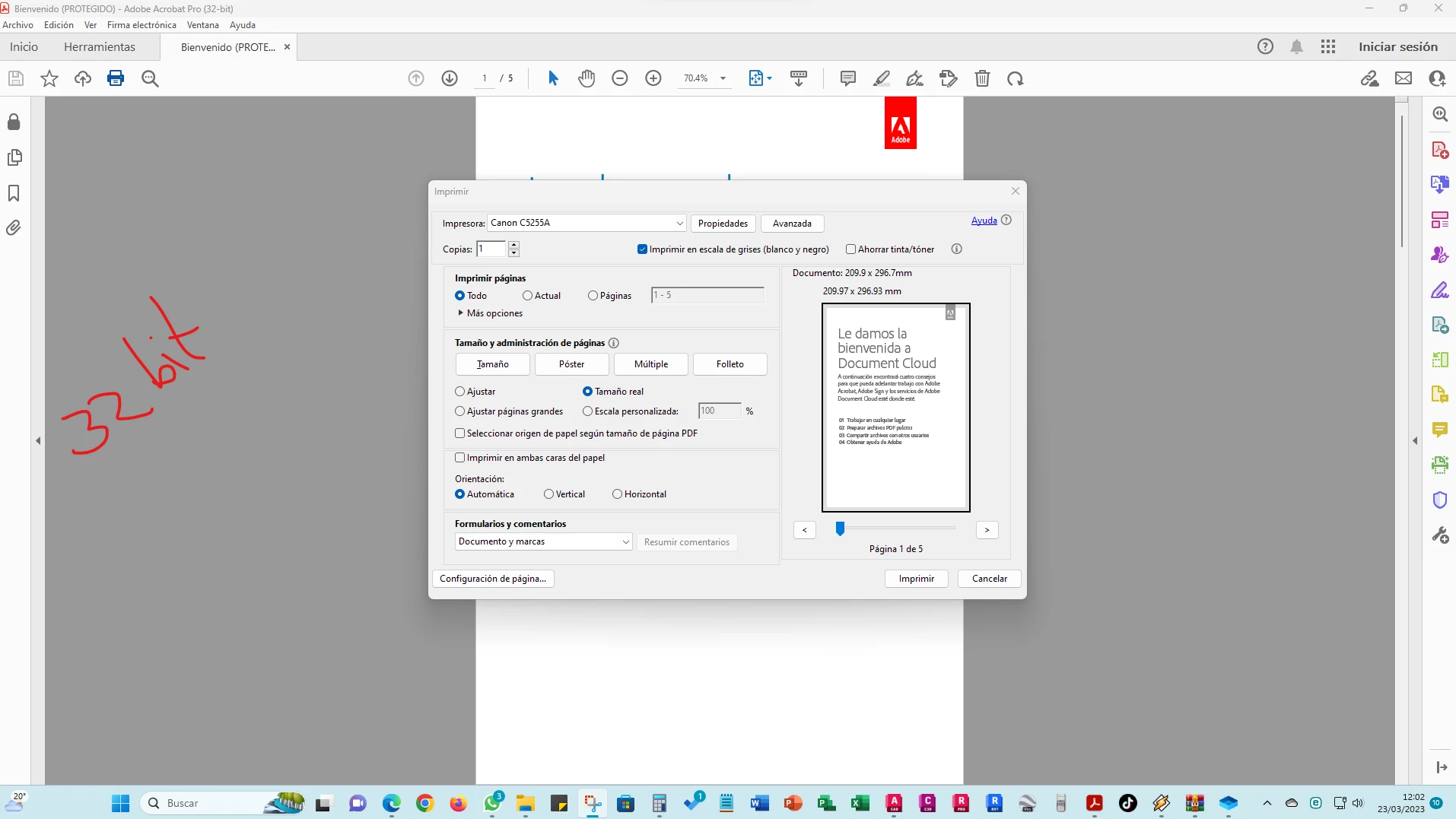Click the Avanzada button
Image resolution: width=1456 pixels, height=819 pixels.
pos(792,224)
